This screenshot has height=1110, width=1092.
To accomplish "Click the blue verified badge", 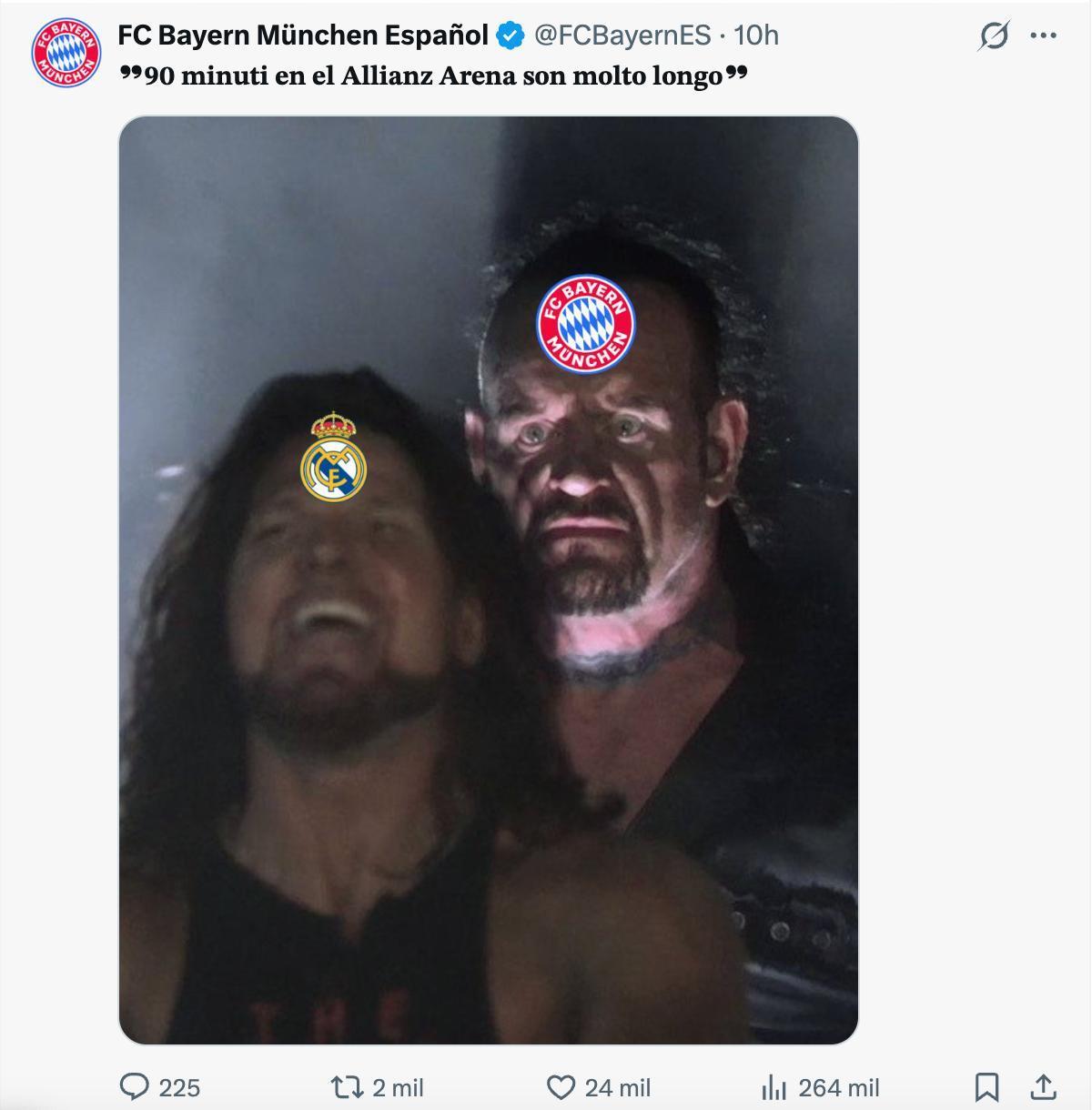I will point(511,36).
